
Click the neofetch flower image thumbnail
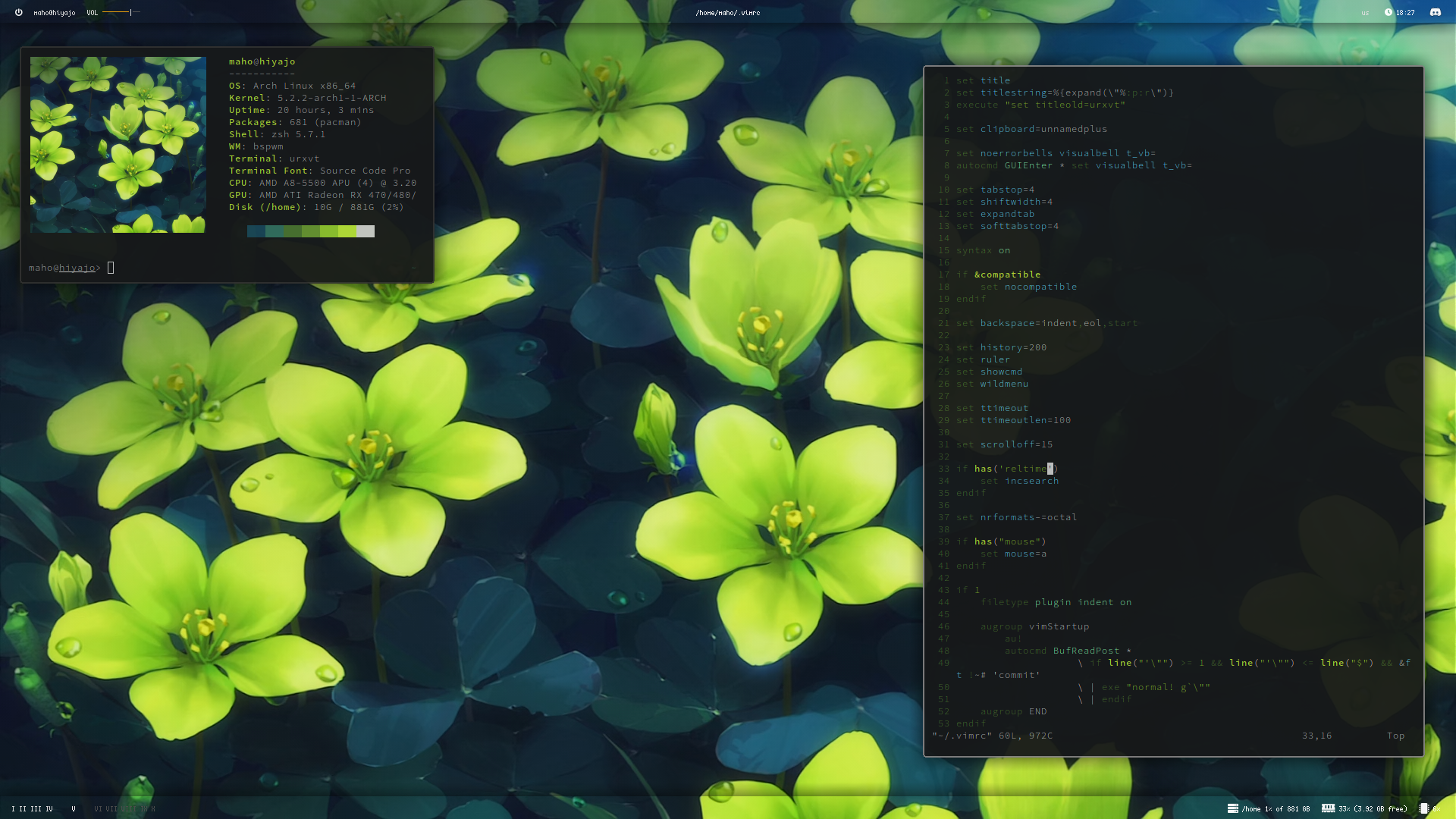[x=118, y=144]
